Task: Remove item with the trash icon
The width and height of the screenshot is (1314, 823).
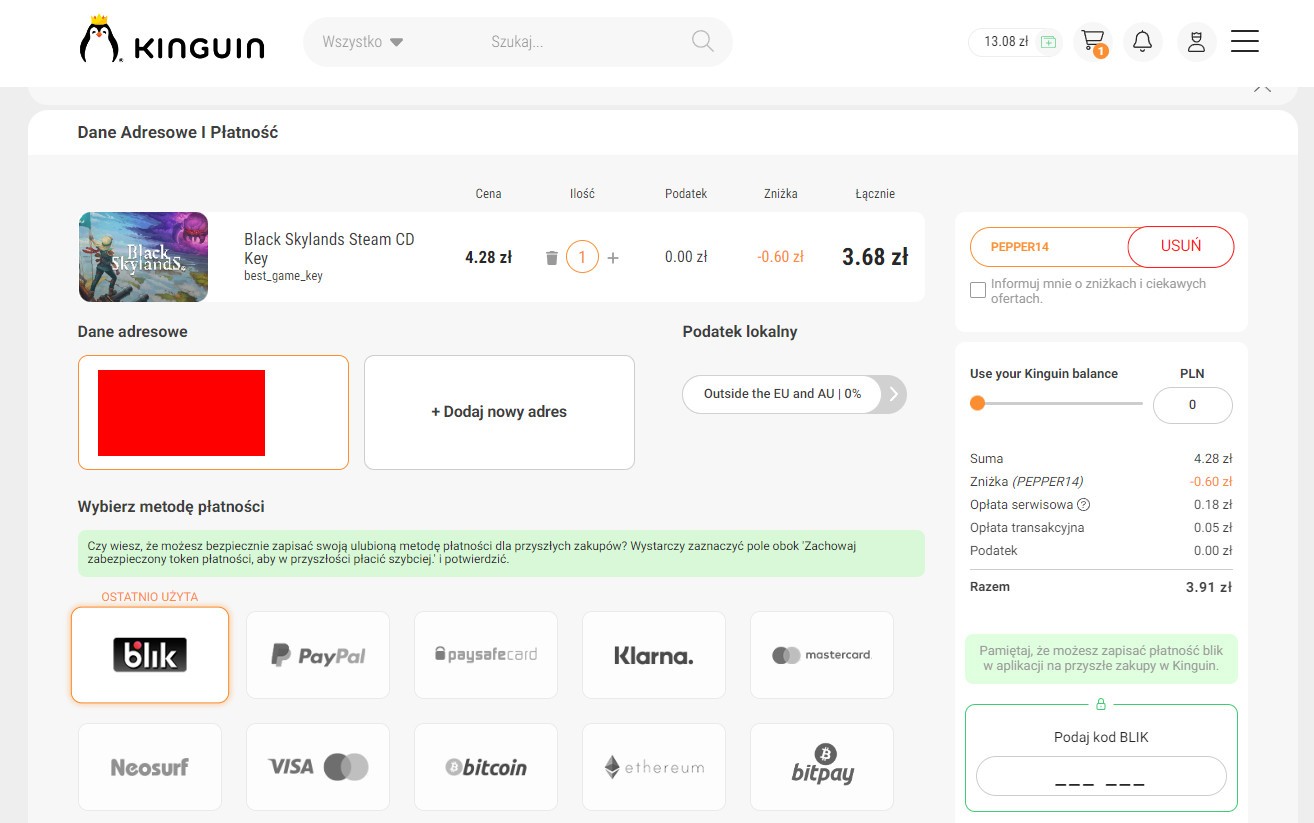Action: tap(552, 258)
